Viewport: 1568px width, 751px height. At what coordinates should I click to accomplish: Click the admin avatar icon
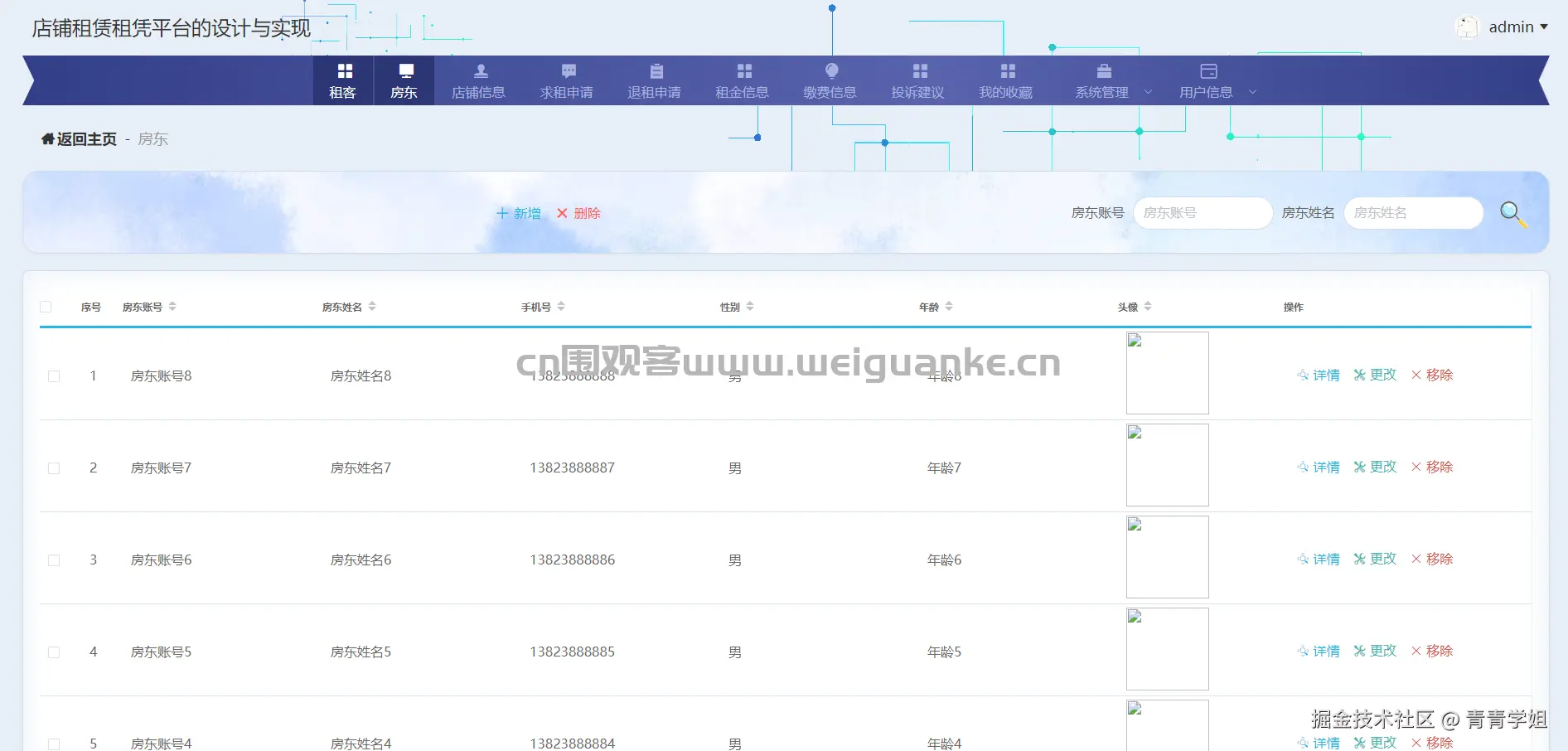coord(1467,27)
